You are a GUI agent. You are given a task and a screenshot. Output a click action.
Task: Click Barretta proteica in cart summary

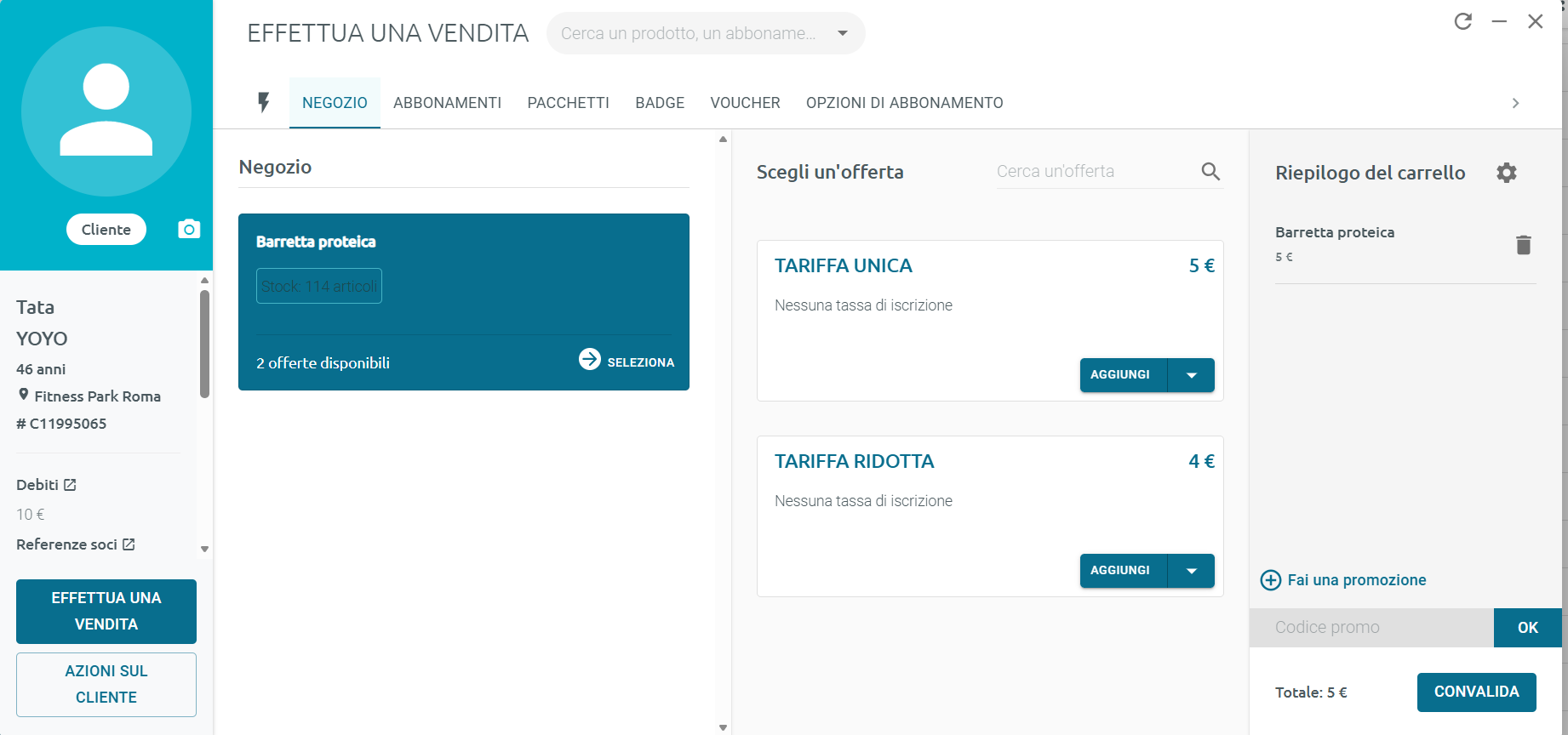coord(1334,232)
